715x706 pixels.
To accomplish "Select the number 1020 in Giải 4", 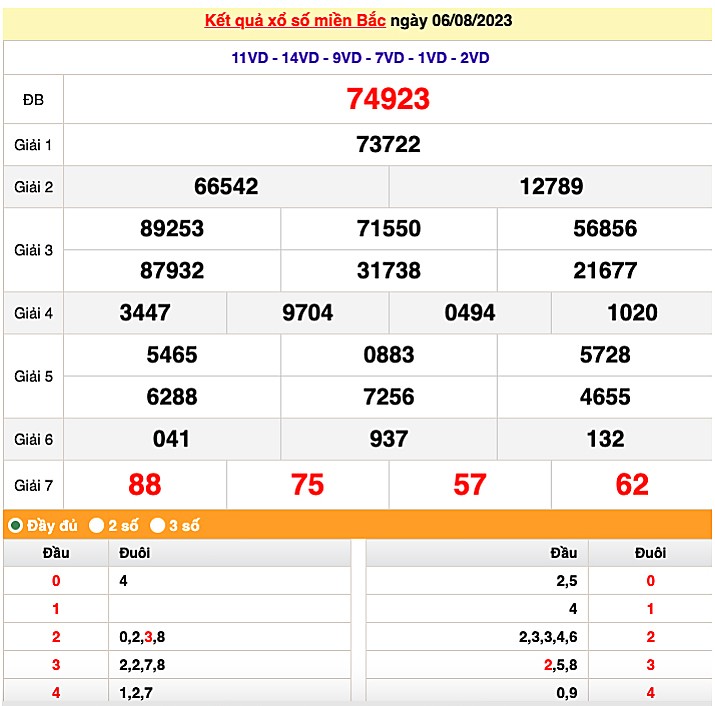I will 632,313.
